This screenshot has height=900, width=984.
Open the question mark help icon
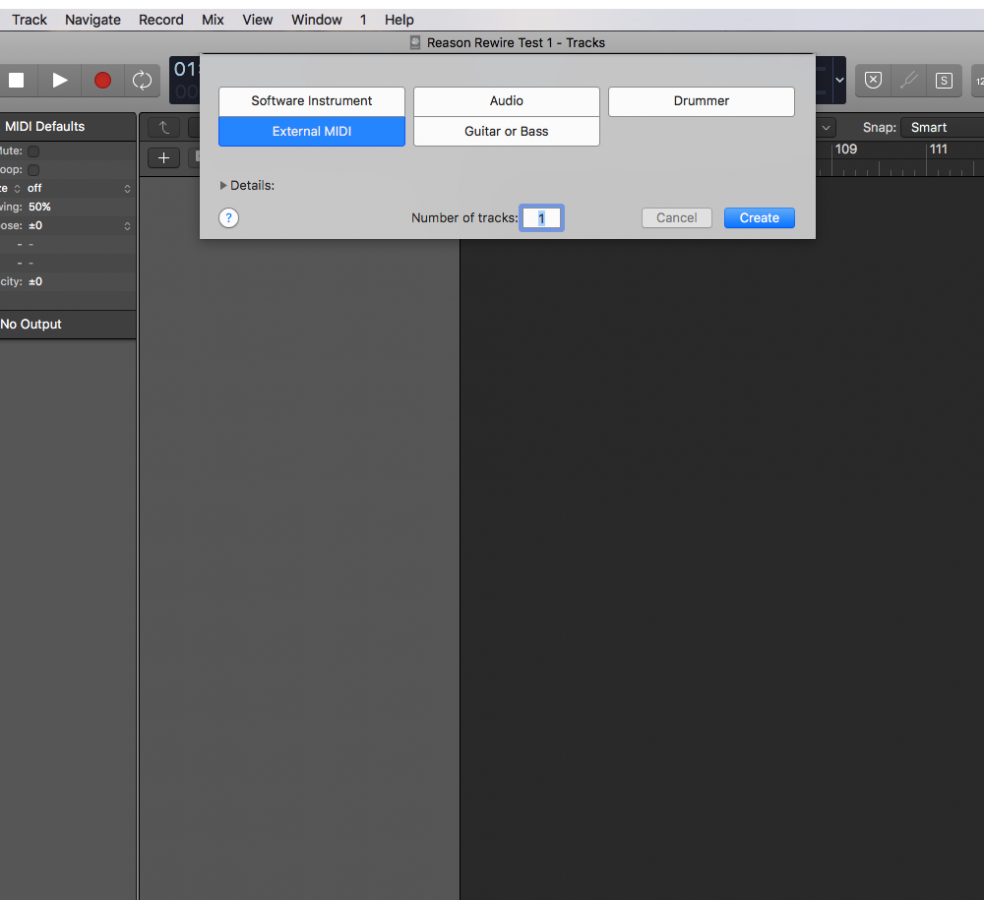point(229,218)
